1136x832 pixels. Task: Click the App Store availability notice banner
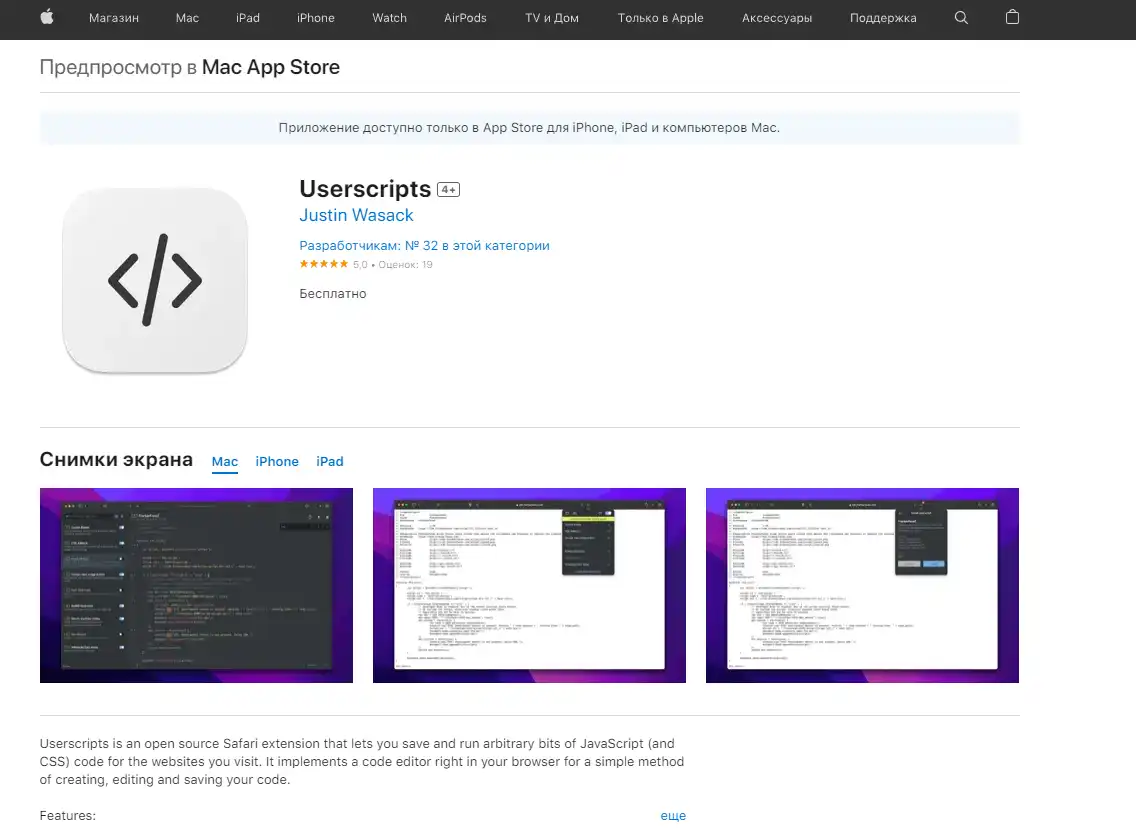[530, 128]
